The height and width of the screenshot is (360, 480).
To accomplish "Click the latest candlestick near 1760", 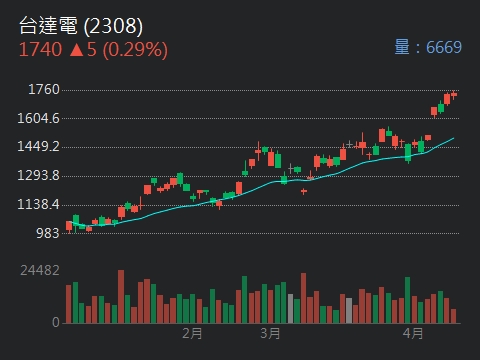I will (454, 95).
